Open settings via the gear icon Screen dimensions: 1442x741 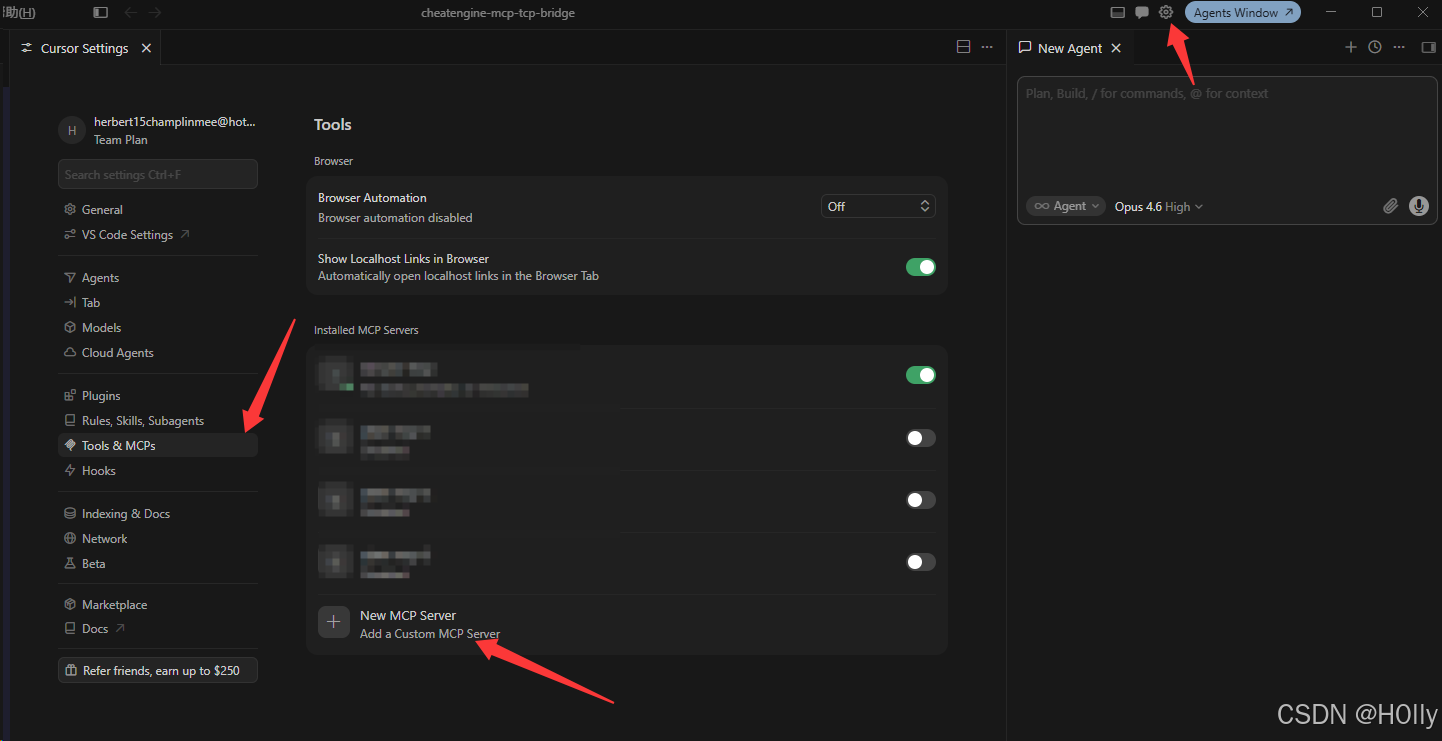(1166, 13)
